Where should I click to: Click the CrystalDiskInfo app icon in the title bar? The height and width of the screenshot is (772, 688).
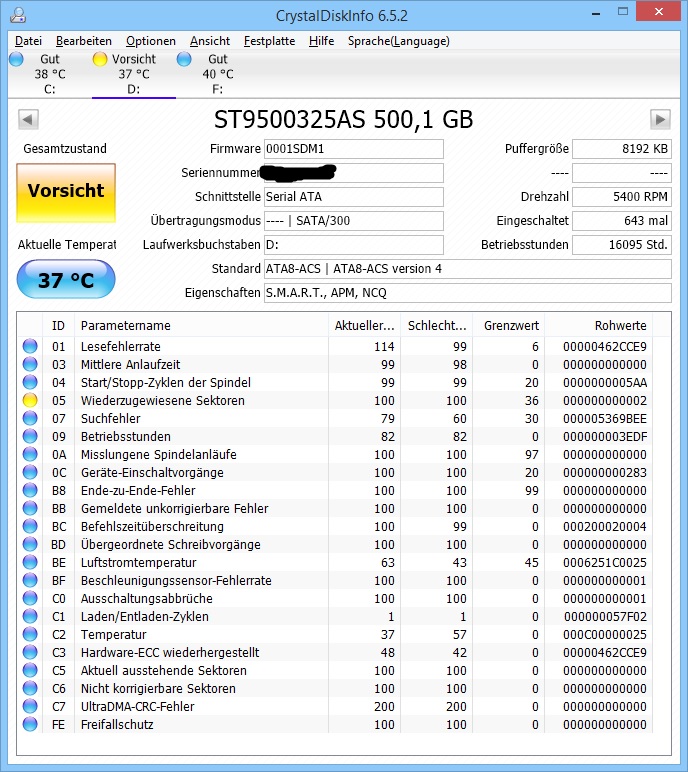pyautogui.click(x=18, y=15)
